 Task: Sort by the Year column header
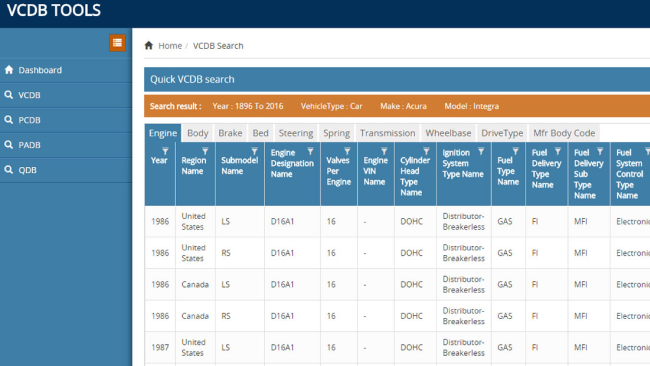[159, 160]
